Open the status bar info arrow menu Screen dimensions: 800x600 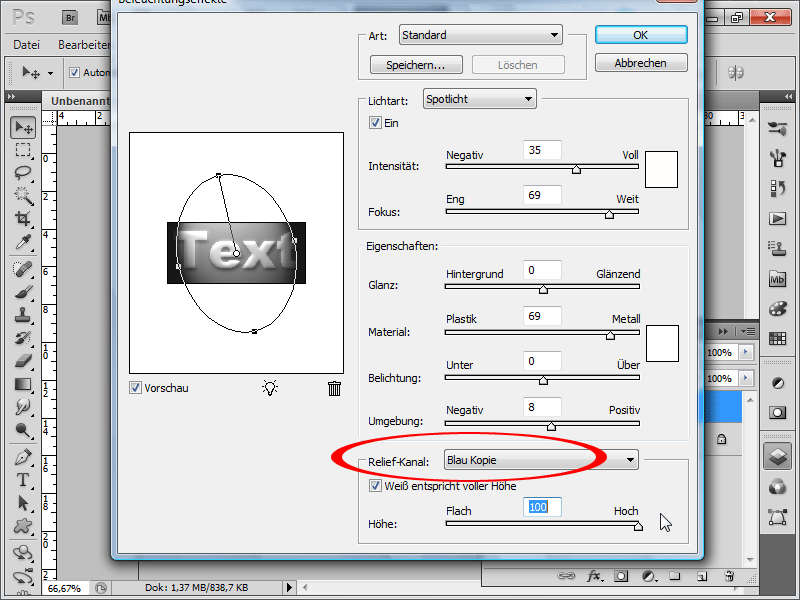(x=289, y=588)
